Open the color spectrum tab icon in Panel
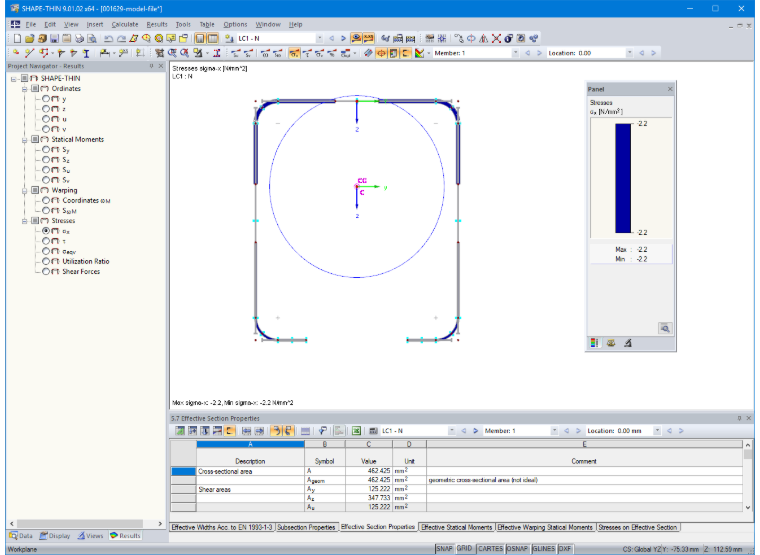The height and width of the screenshot is (555, 760). [594, 343]
